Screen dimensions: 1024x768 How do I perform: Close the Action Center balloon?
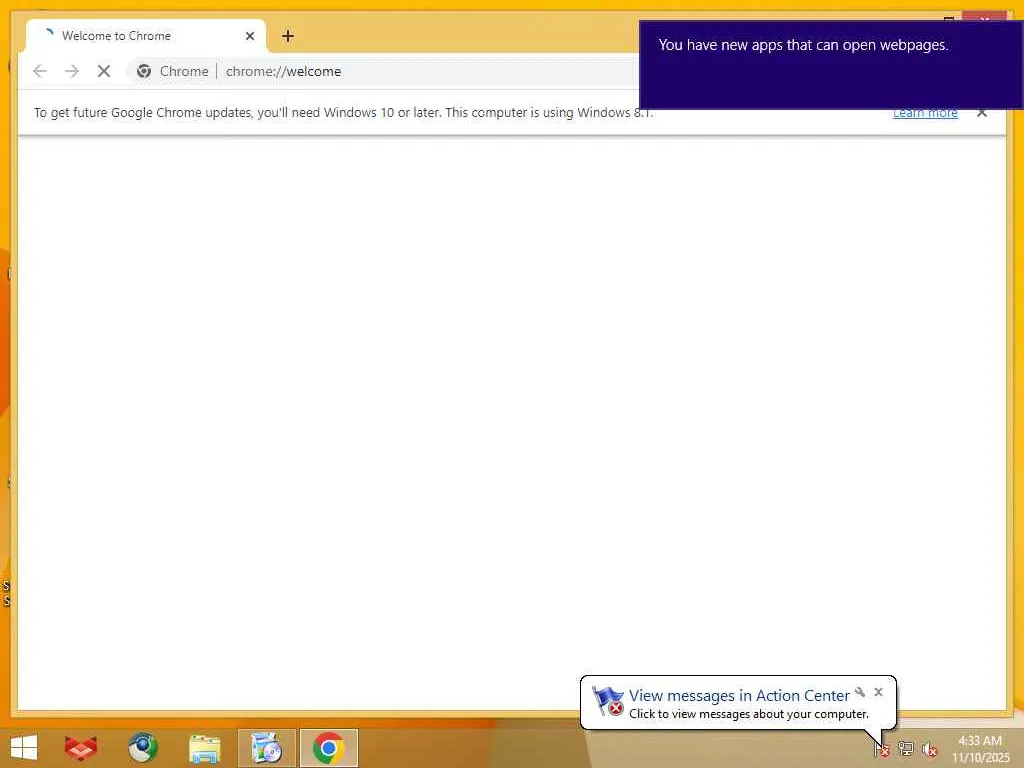[878, 692]
